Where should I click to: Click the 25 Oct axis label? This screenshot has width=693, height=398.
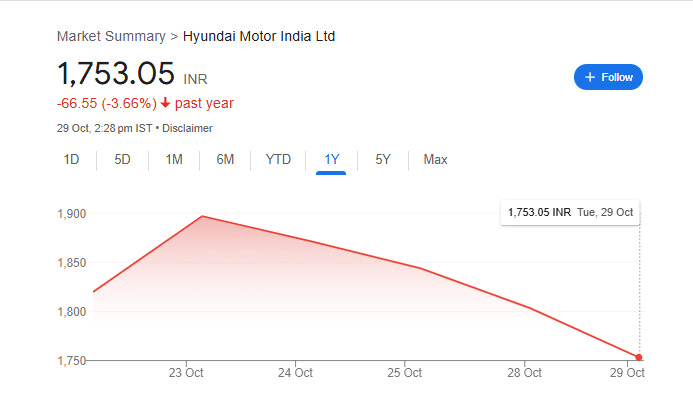click(404, 373)
